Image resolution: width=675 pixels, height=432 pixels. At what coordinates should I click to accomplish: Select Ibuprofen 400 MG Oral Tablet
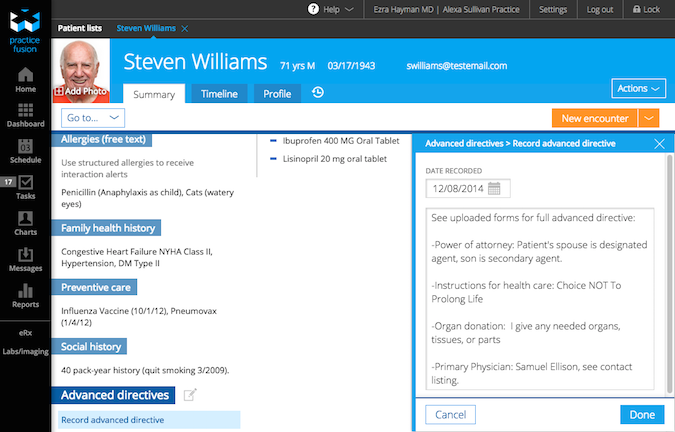[x=341, y=141]
